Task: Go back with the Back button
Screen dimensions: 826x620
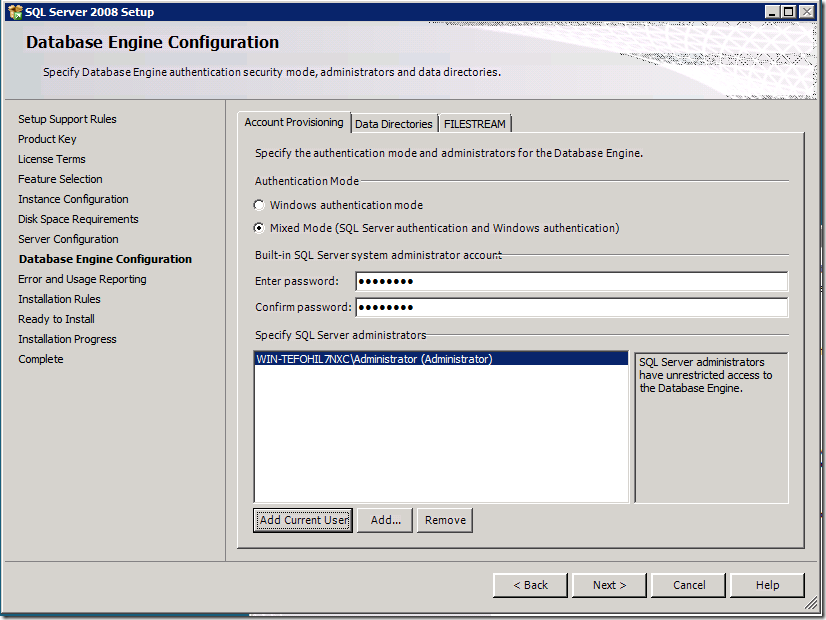Action: coord(530,585)
